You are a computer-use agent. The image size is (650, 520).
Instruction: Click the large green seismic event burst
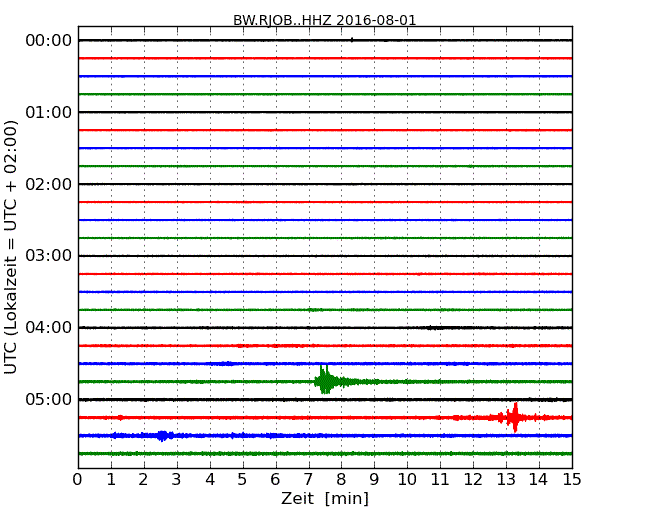pyautogui.click(x=325, y=379)
